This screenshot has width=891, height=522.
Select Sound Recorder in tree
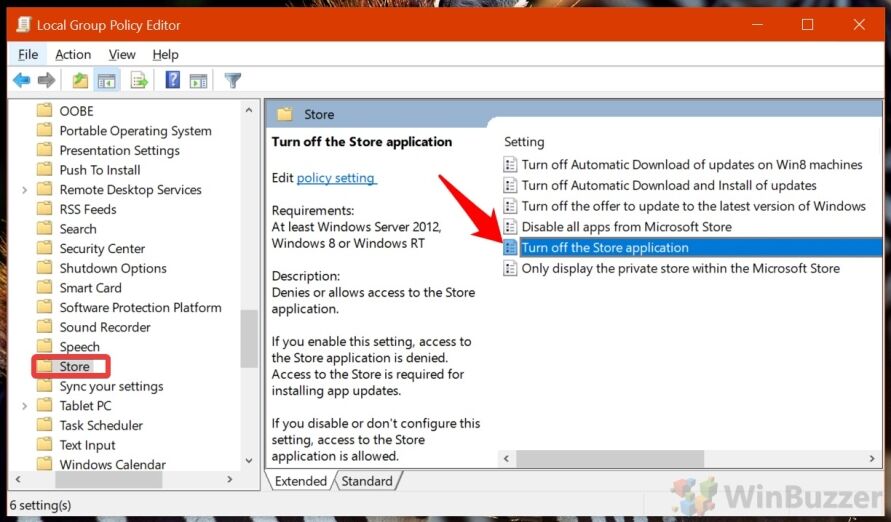[105, 327]
